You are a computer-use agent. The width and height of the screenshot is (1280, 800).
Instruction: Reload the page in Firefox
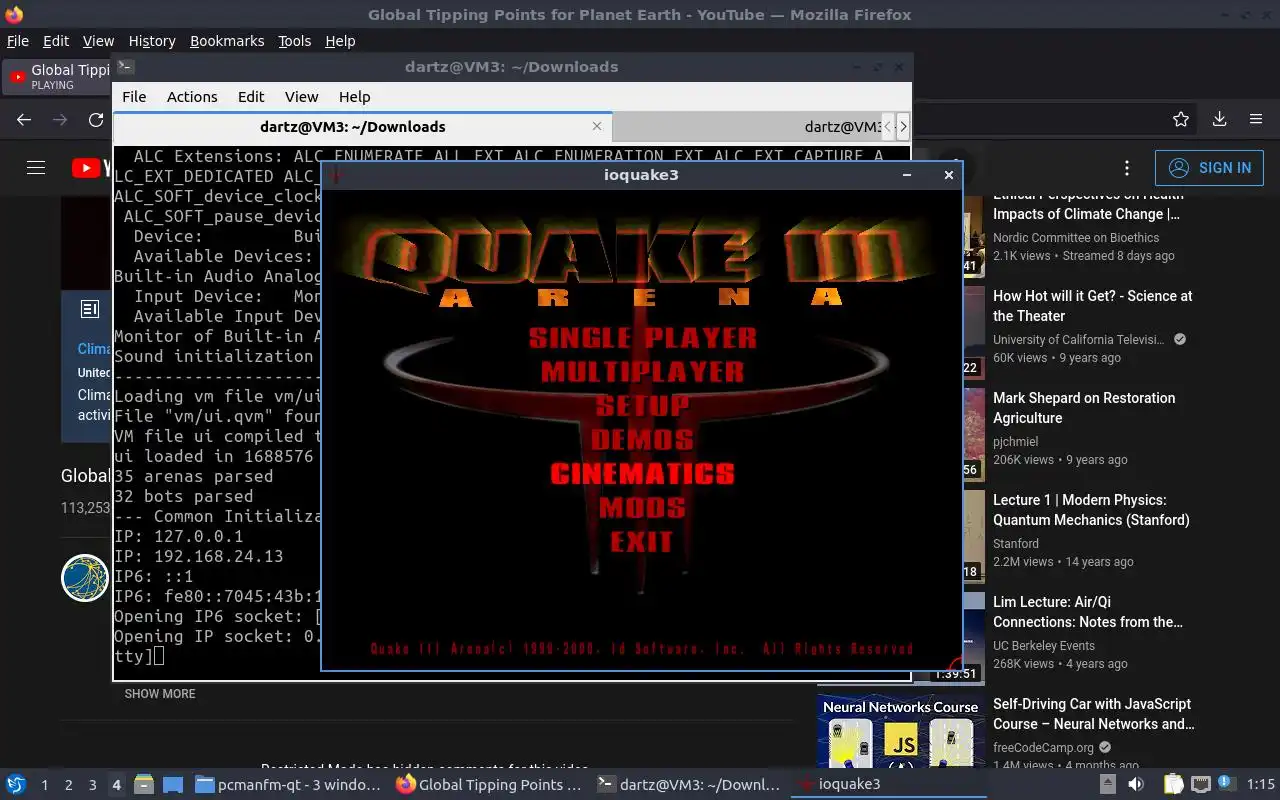96,119
